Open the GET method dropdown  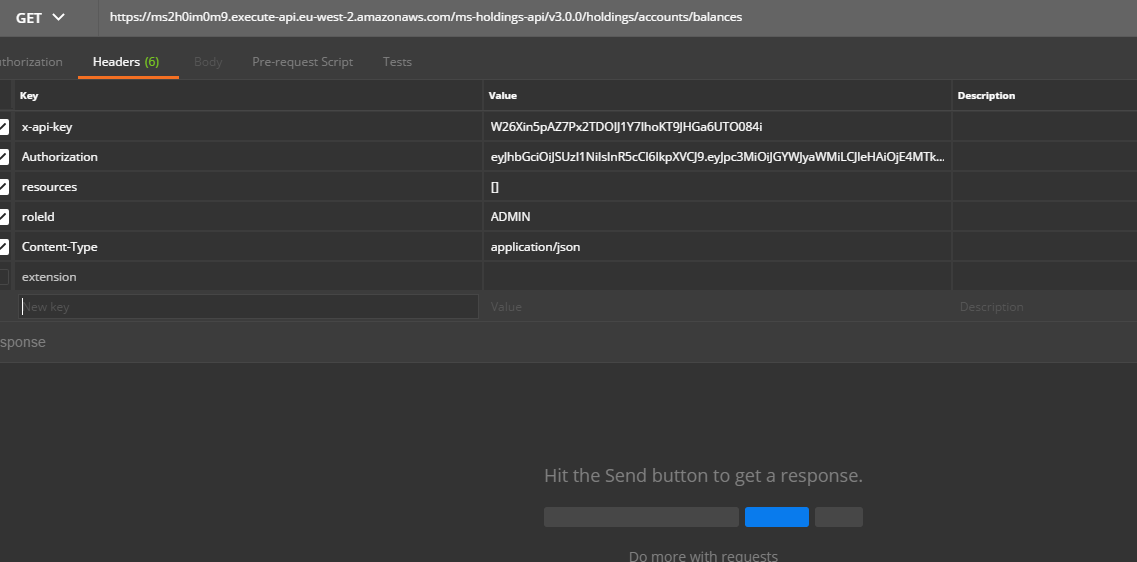tap(40, 18)
